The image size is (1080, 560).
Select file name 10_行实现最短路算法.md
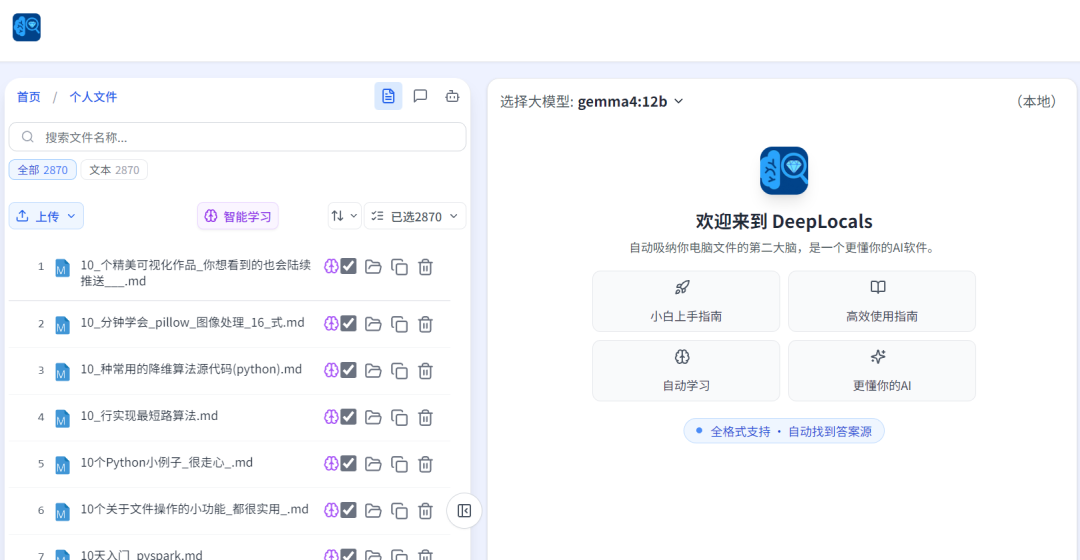click(149, 416)
